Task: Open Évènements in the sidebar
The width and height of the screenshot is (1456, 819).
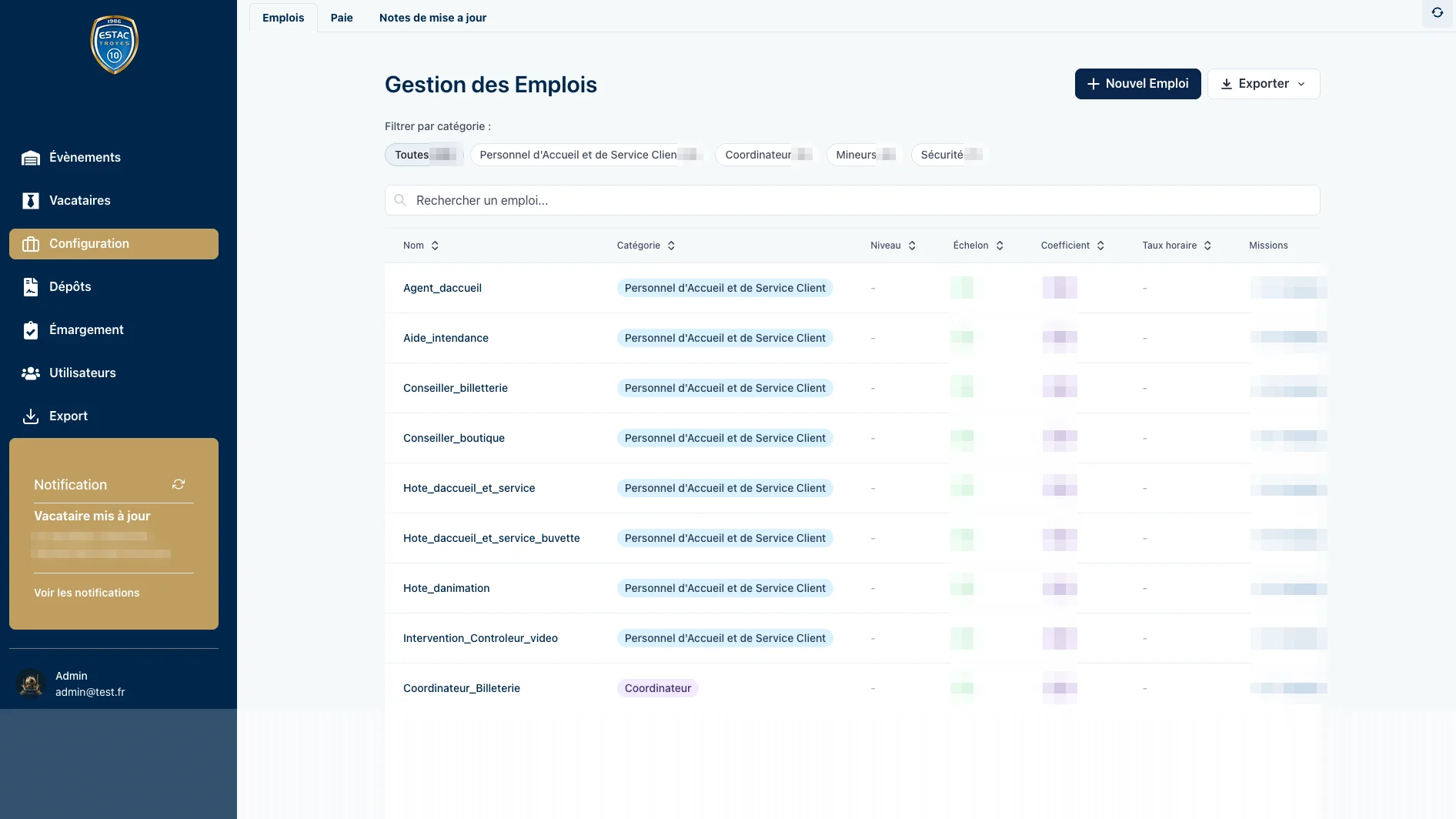Action: point(114,158)
